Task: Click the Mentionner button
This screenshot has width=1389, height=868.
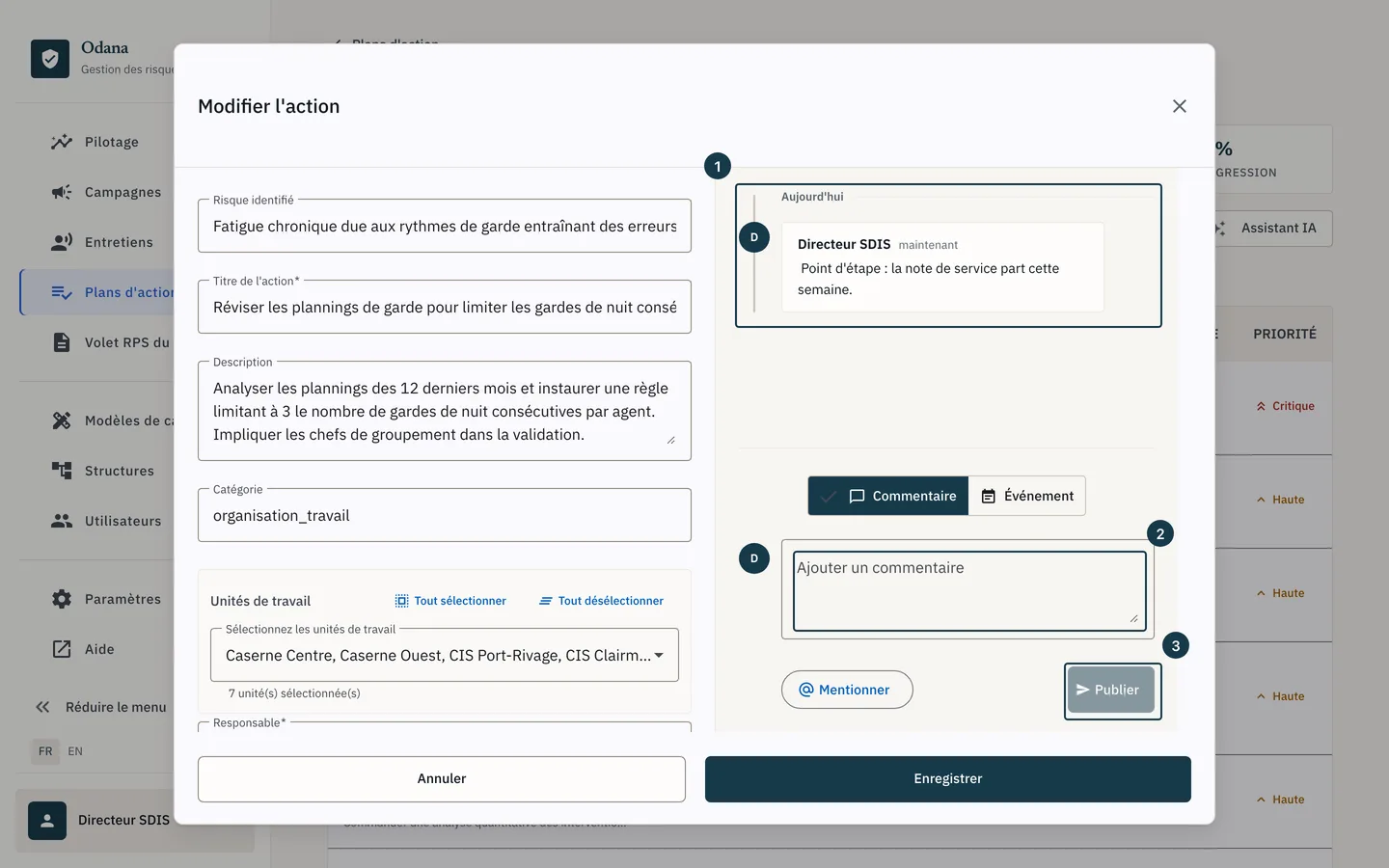Action: 847,690
